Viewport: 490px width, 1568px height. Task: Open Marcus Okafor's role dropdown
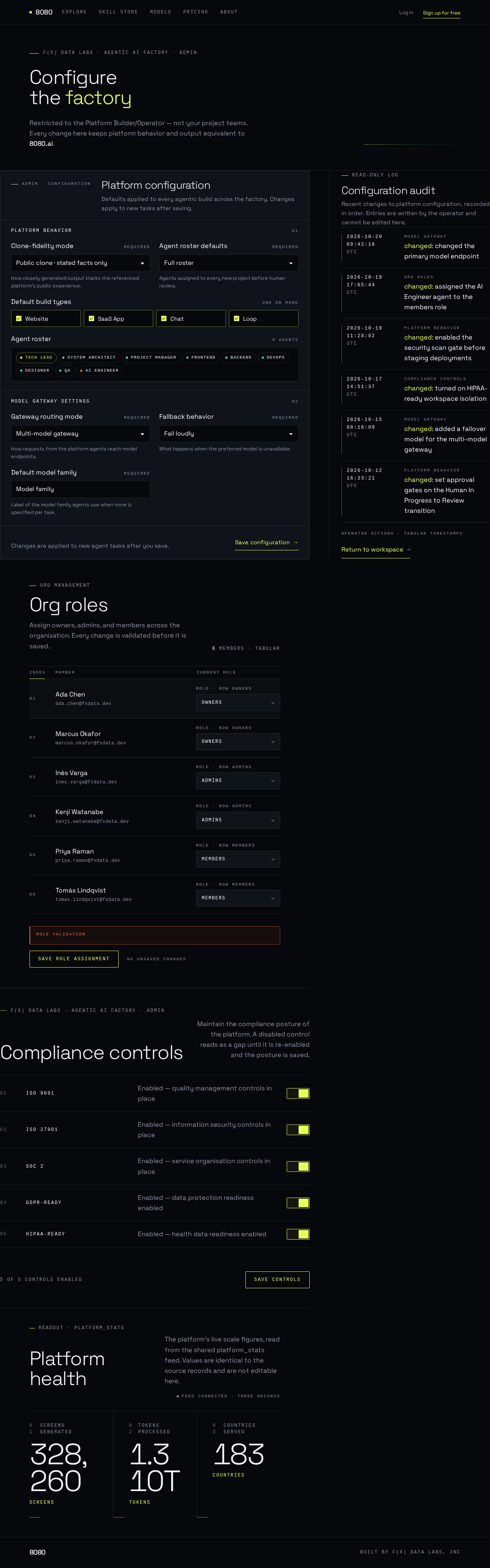point(238,741)
